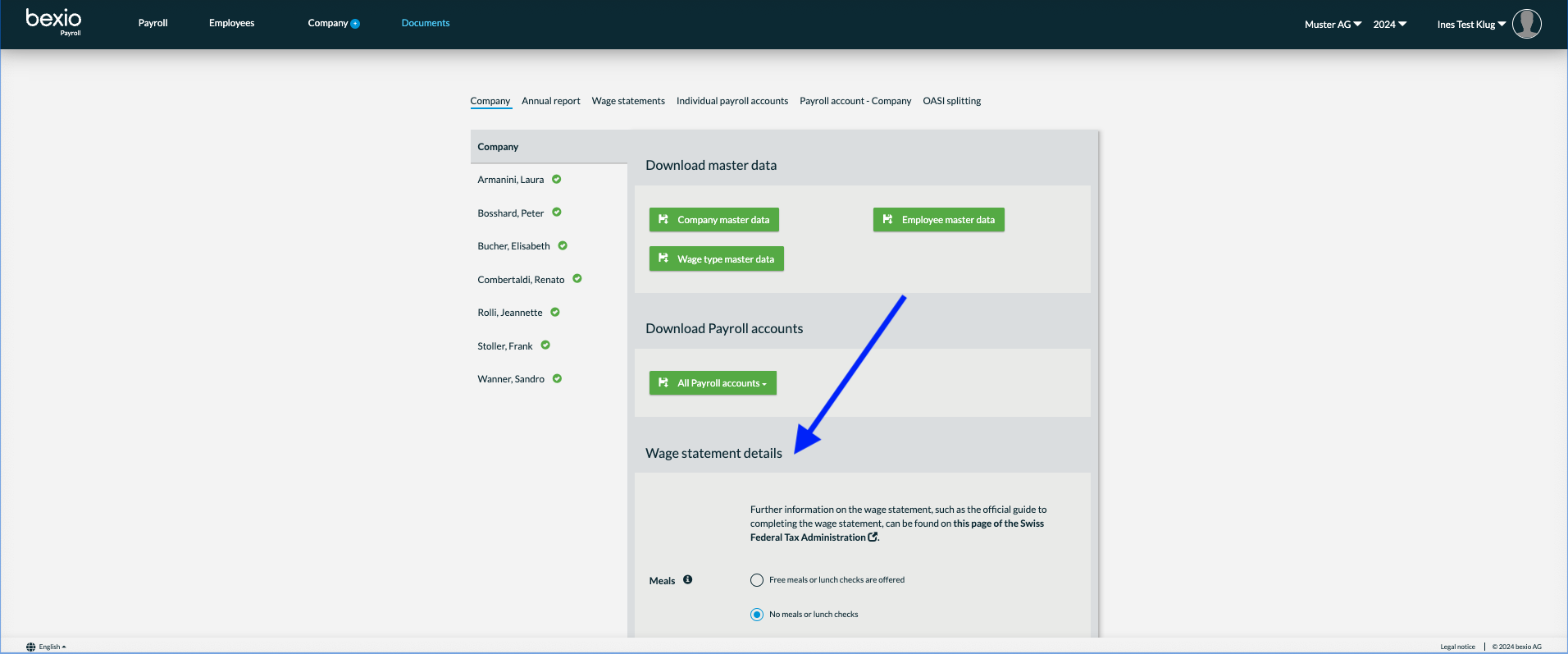Select 'Free meals or lunch checks are offered'
The height and width of the screenshot is (654, 1568).
pyautogui.click(x=757, y=580)
